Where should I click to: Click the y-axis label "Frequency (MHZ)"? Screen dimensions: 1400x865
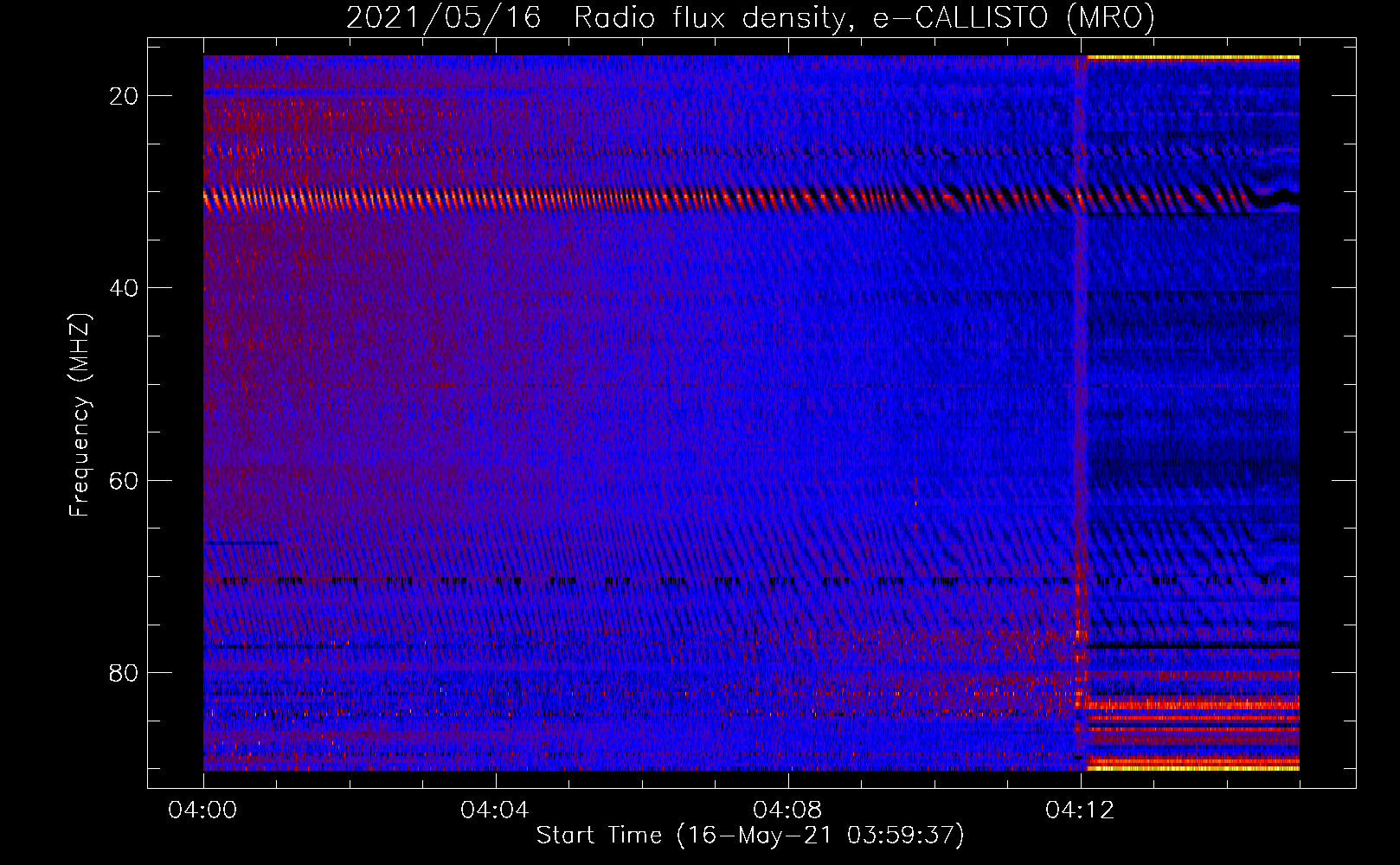pyautogui.click(x=80, y=415)
